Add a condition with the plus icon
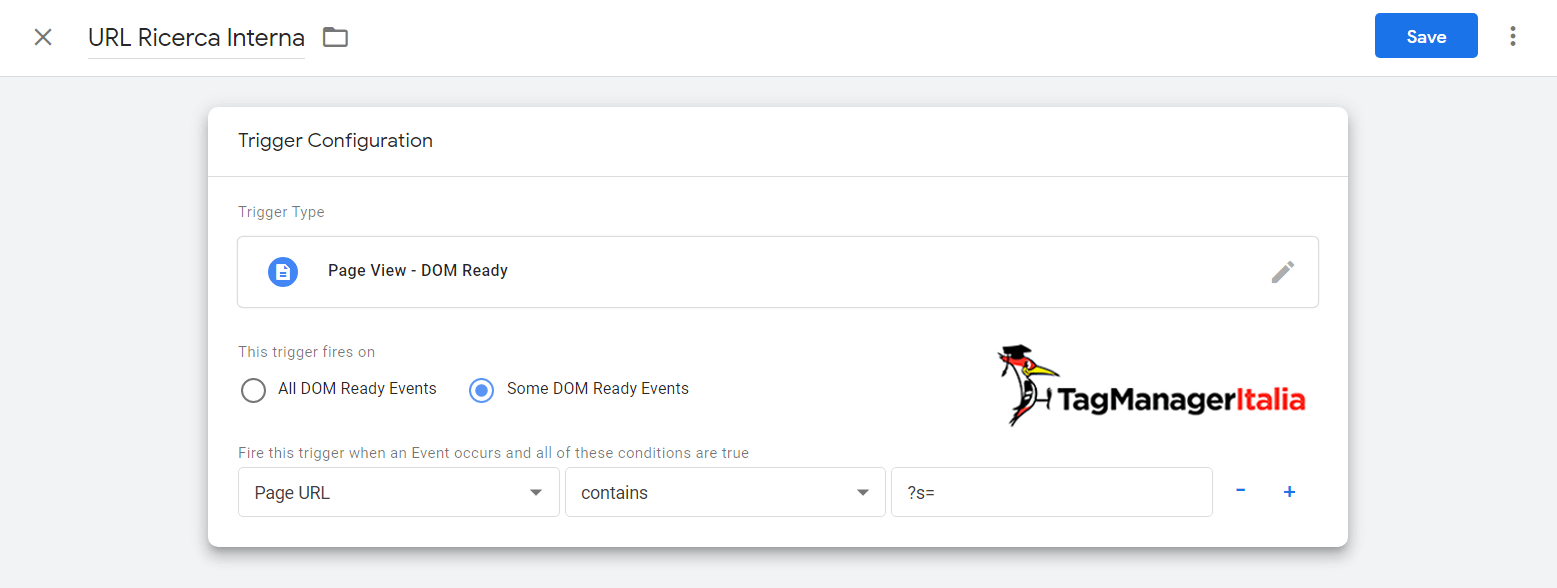The image size is (1557, 588). (1290, 492)
